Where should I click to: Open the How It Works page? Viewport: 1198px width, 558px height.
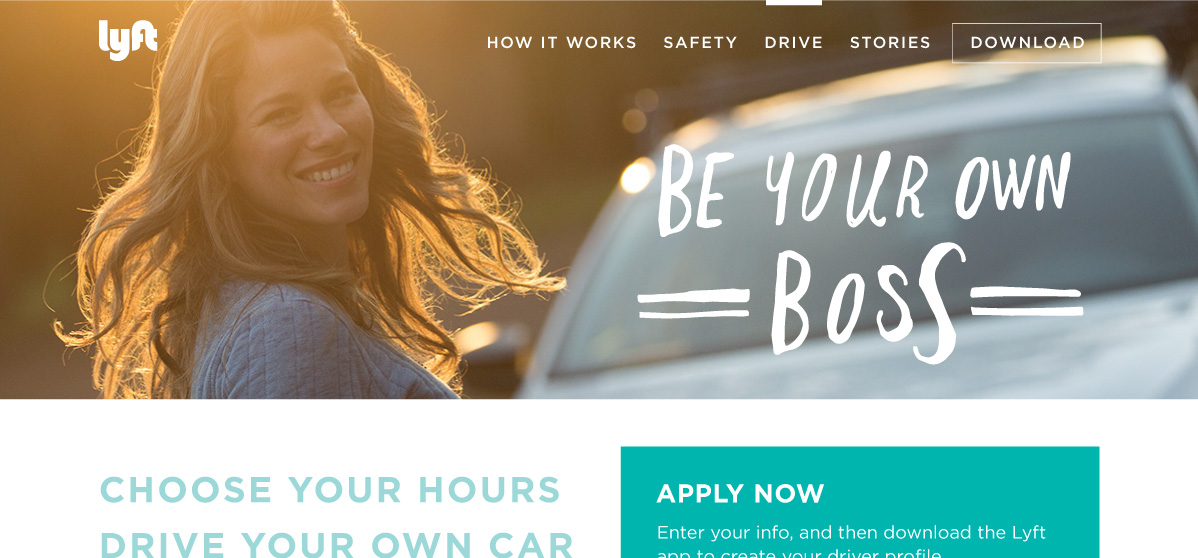[562, 43]
